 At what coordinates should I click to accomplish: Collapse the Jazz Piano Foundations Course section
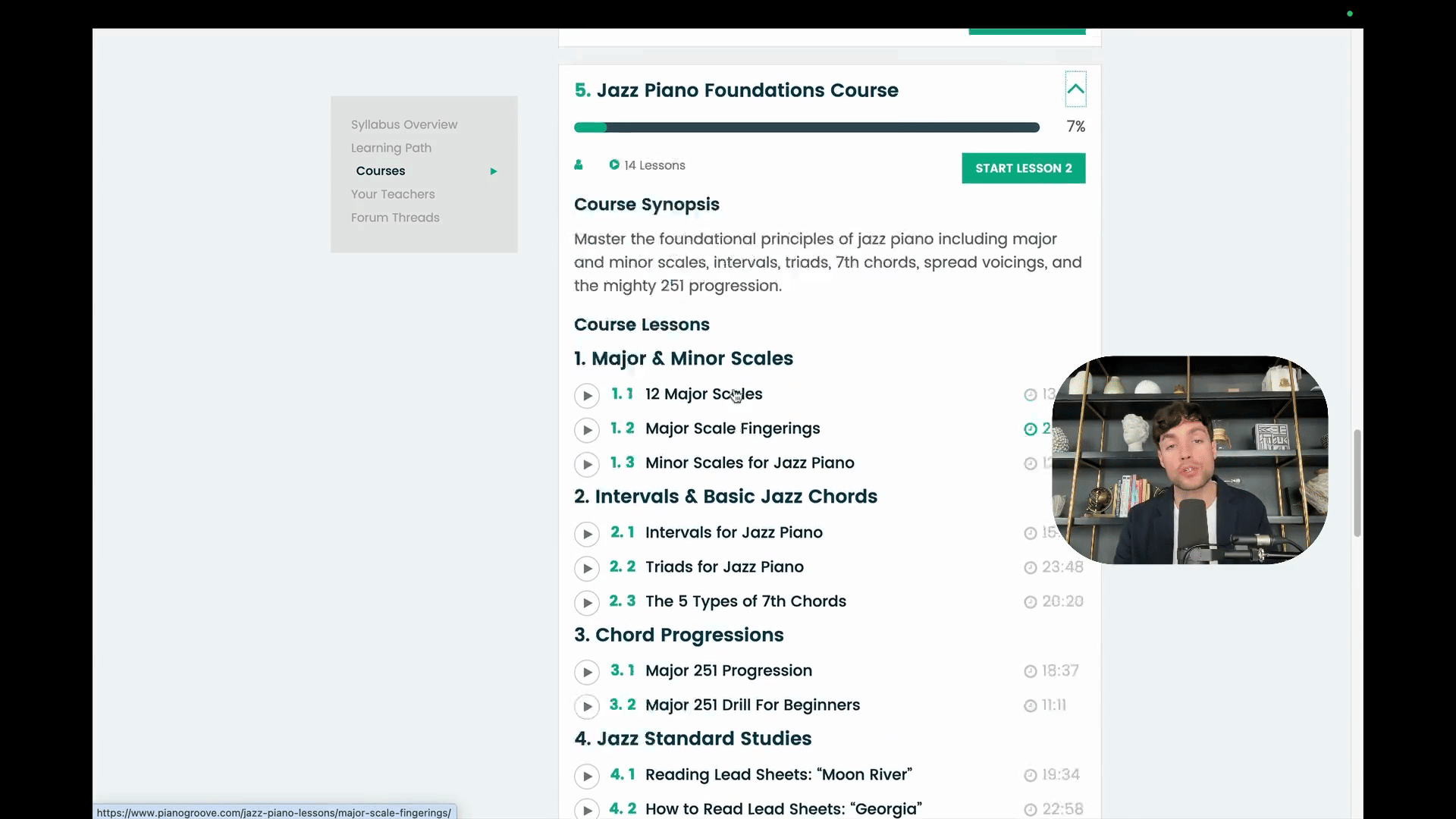pyautogui.click(x=1075, y=89)
